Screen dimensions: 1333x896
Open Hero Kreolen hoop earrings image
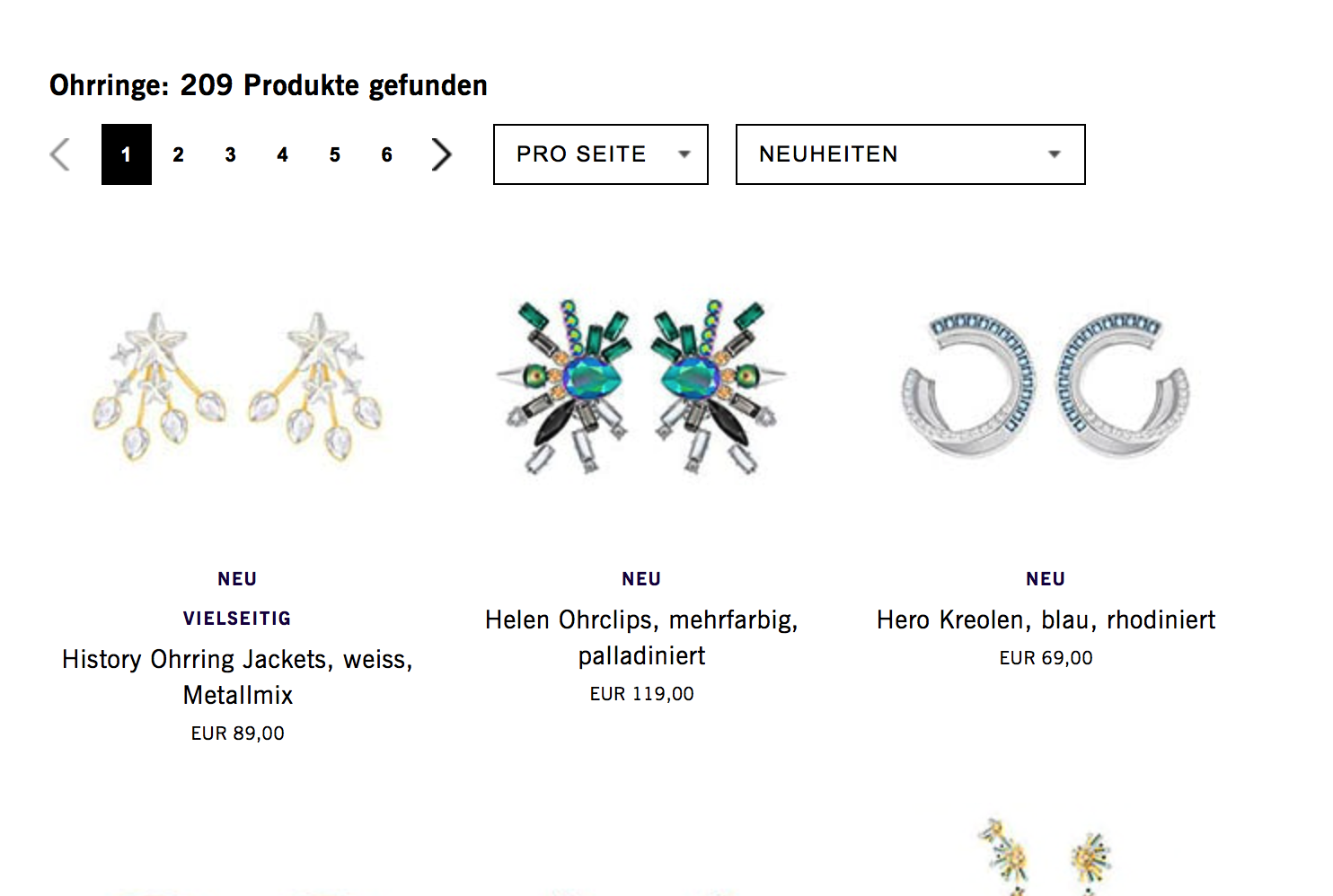1046,384
